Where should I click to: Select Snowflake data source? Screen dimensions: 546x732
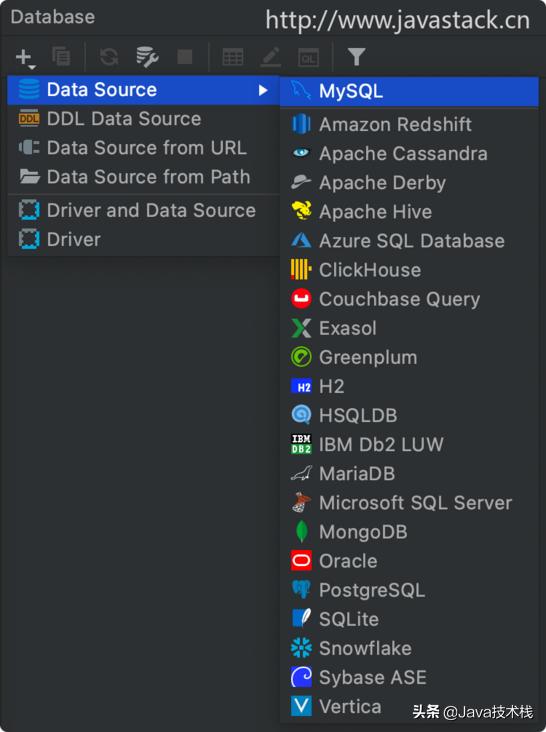point(409,648)
